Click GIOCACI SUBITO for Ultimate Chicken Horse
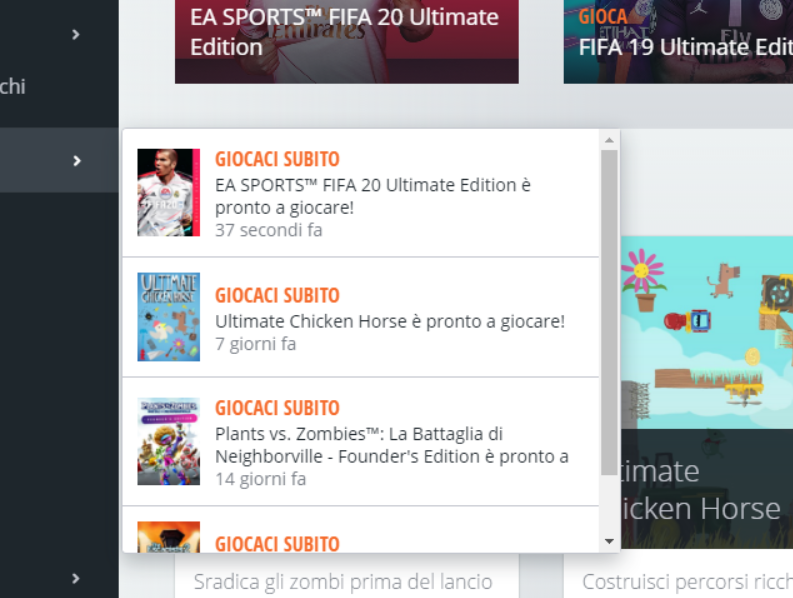 click(x=277, y=295)
